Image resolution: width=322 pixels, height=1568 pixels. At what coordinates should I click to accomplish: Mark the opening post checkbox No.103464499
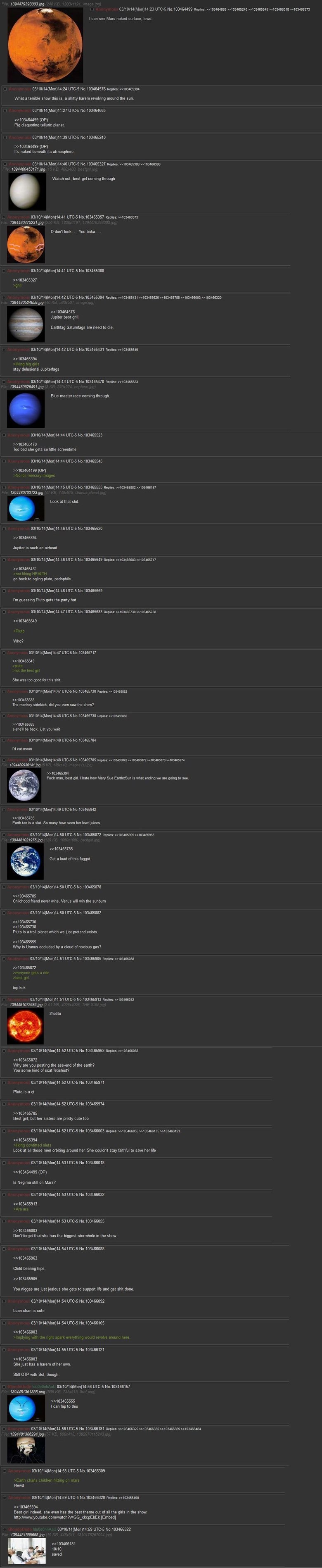pos(92,9)
